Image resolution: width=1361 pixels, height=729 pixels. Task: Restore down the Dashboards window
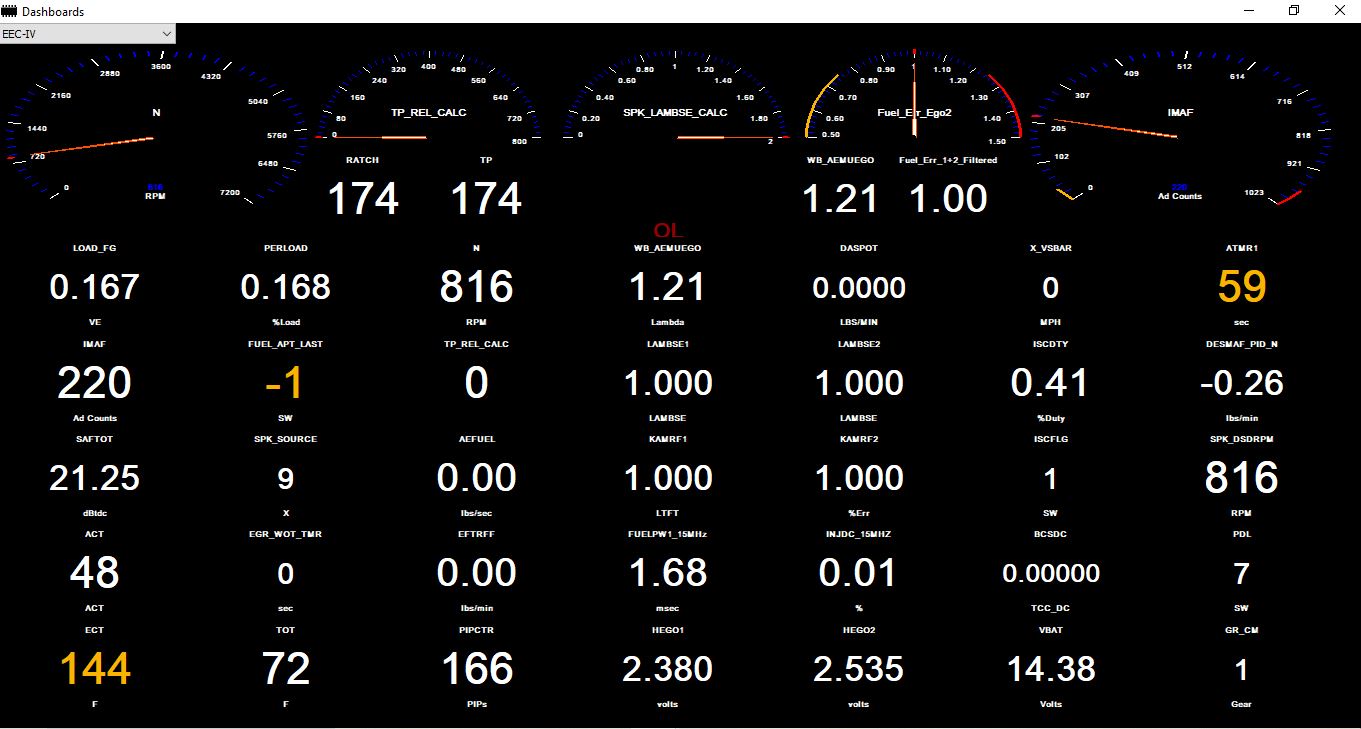point(1293,11)
